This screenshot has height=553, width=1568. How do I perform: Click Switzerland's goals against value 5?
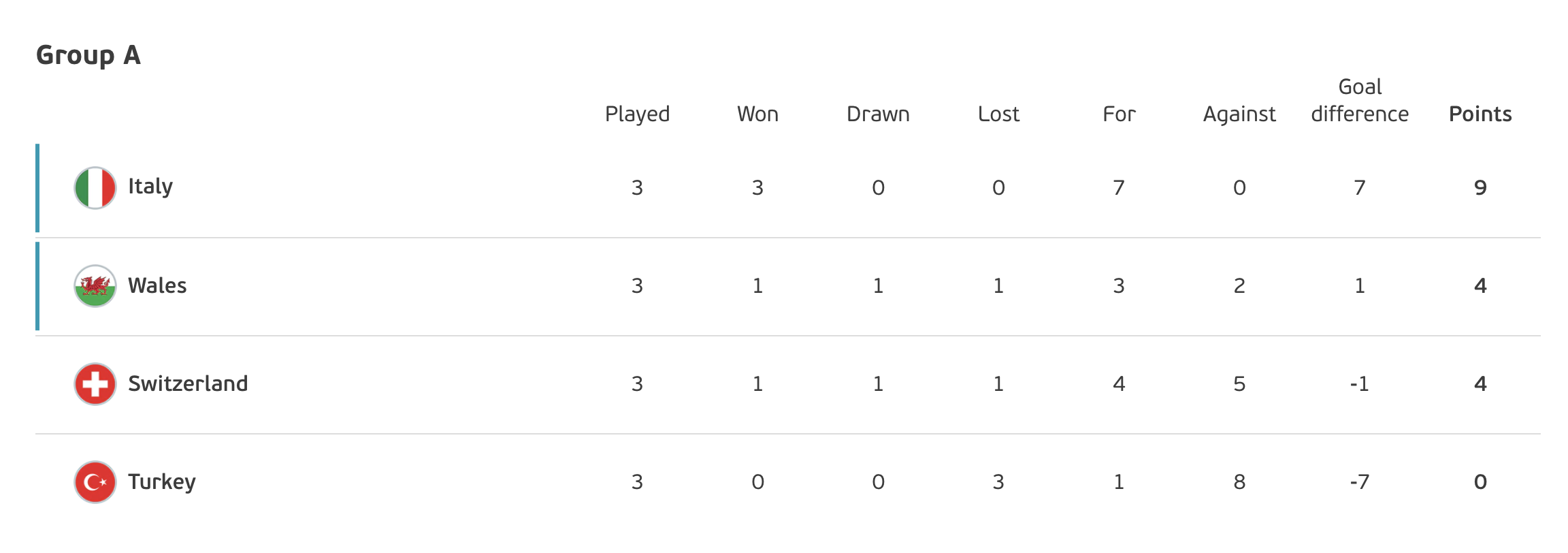(1239, 384)
